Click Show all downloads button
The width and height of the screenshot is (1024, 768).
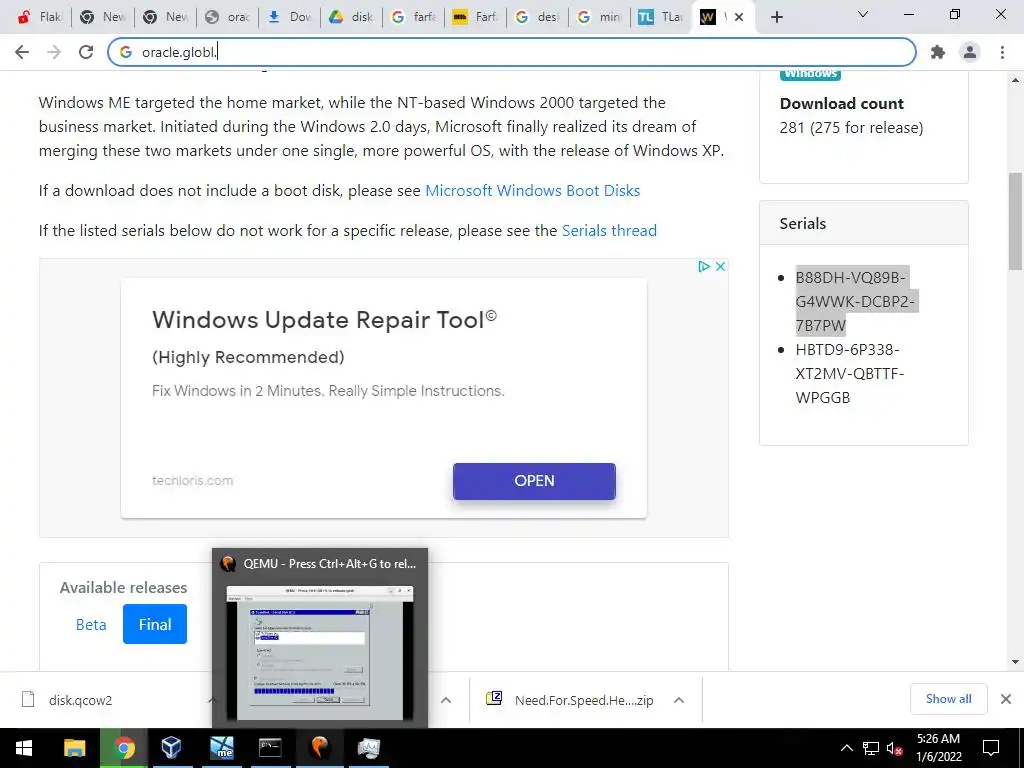(x=948, y=699)
